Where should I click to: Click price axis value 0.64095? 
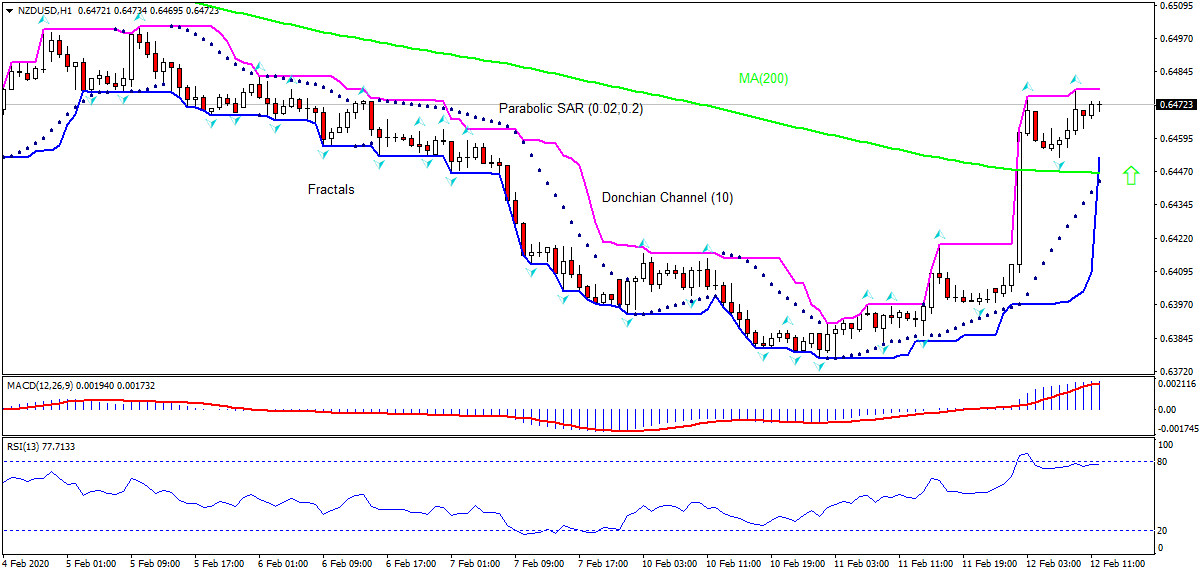point(1176,271)
